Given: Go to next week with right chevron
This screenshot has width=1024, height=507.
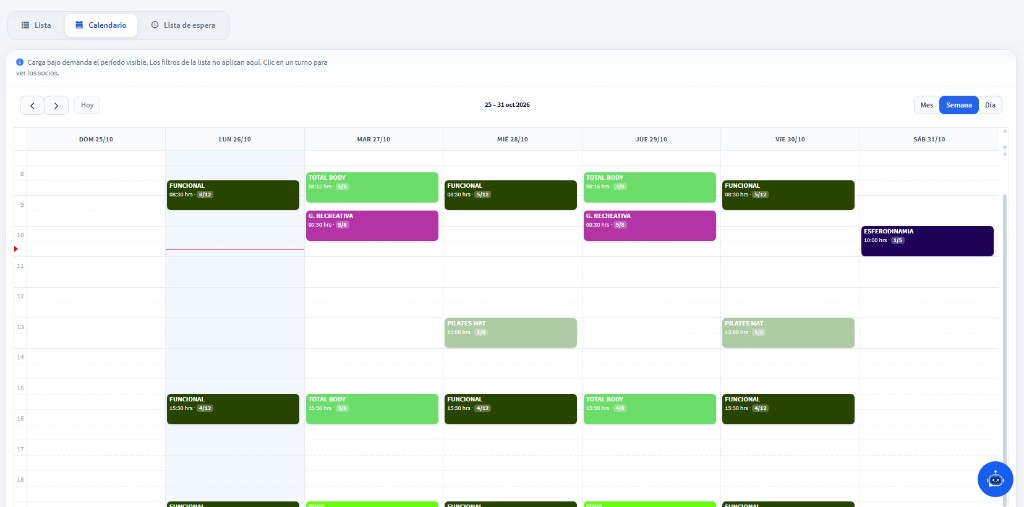Looking at the screenshot, I should click(x=56, y=105).
